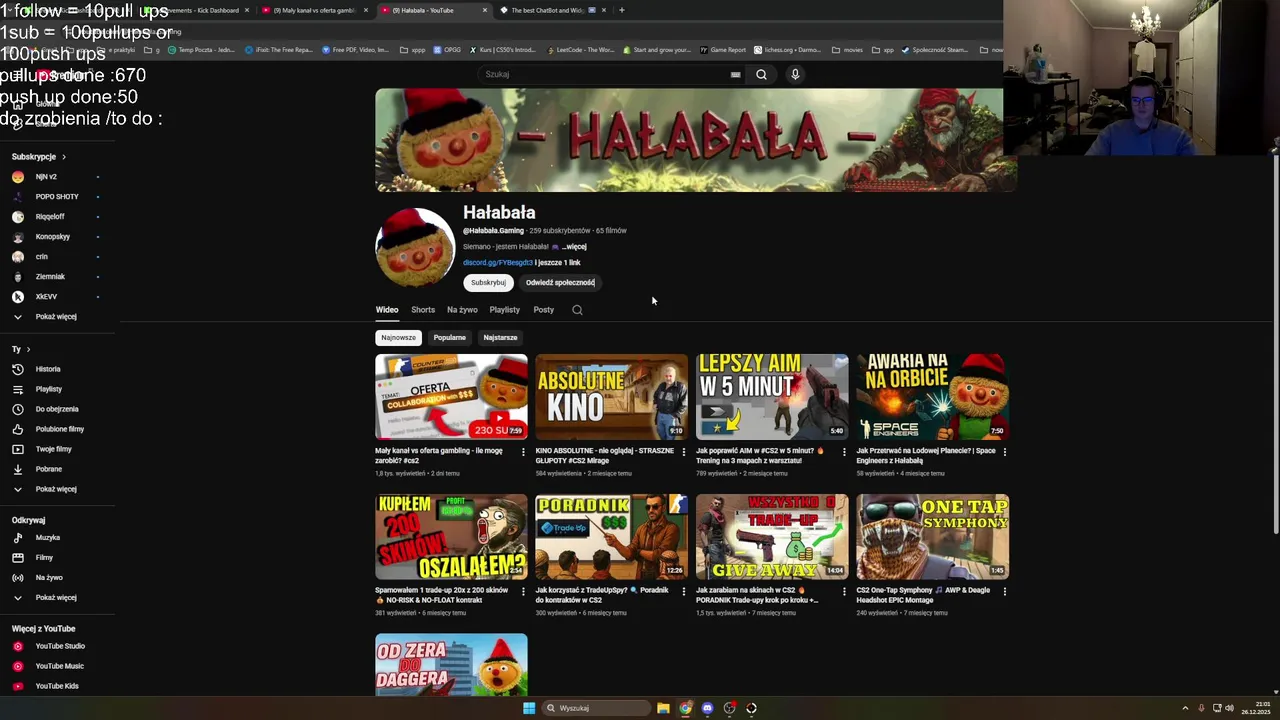The width and height of the screenshot is (1280, 720).
Task: Click the Hałabała channel avatar
Action: (415, 247)
